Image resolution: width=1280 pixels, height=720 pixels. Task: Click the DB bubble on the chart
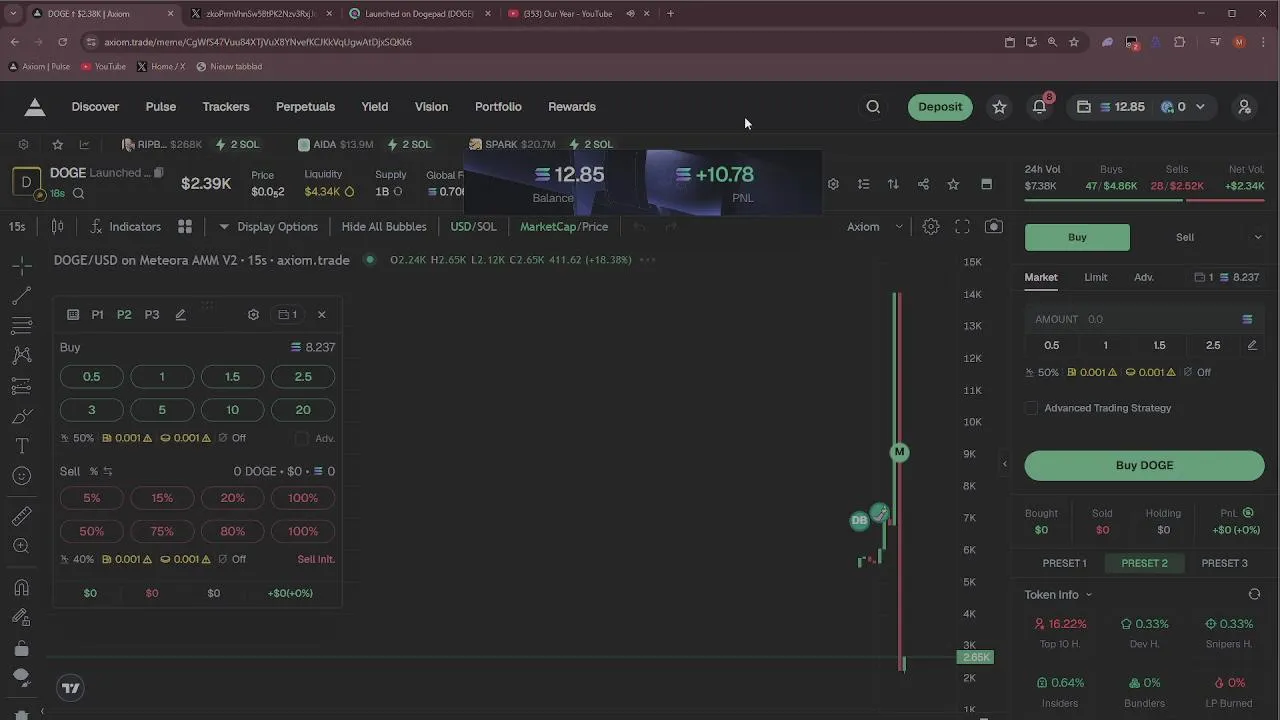click(x=859, y=520)
